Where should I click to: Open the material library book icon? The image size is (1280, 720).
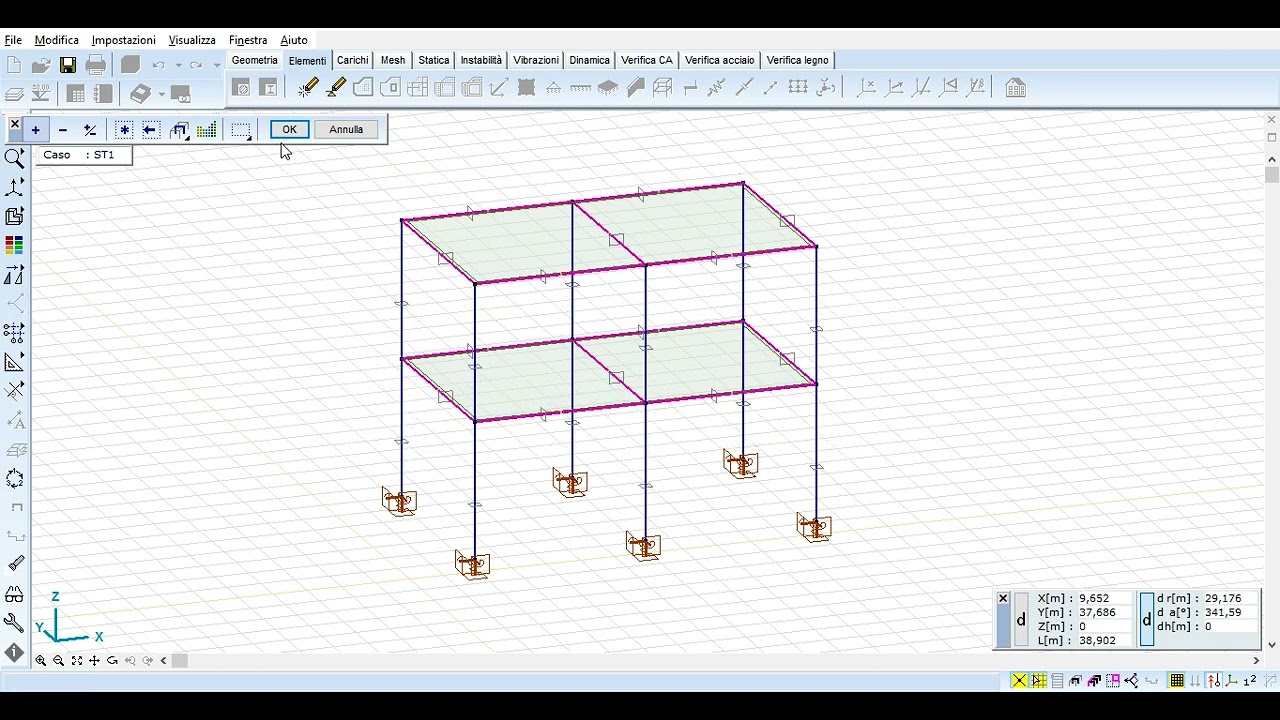(x=140, y=94)
